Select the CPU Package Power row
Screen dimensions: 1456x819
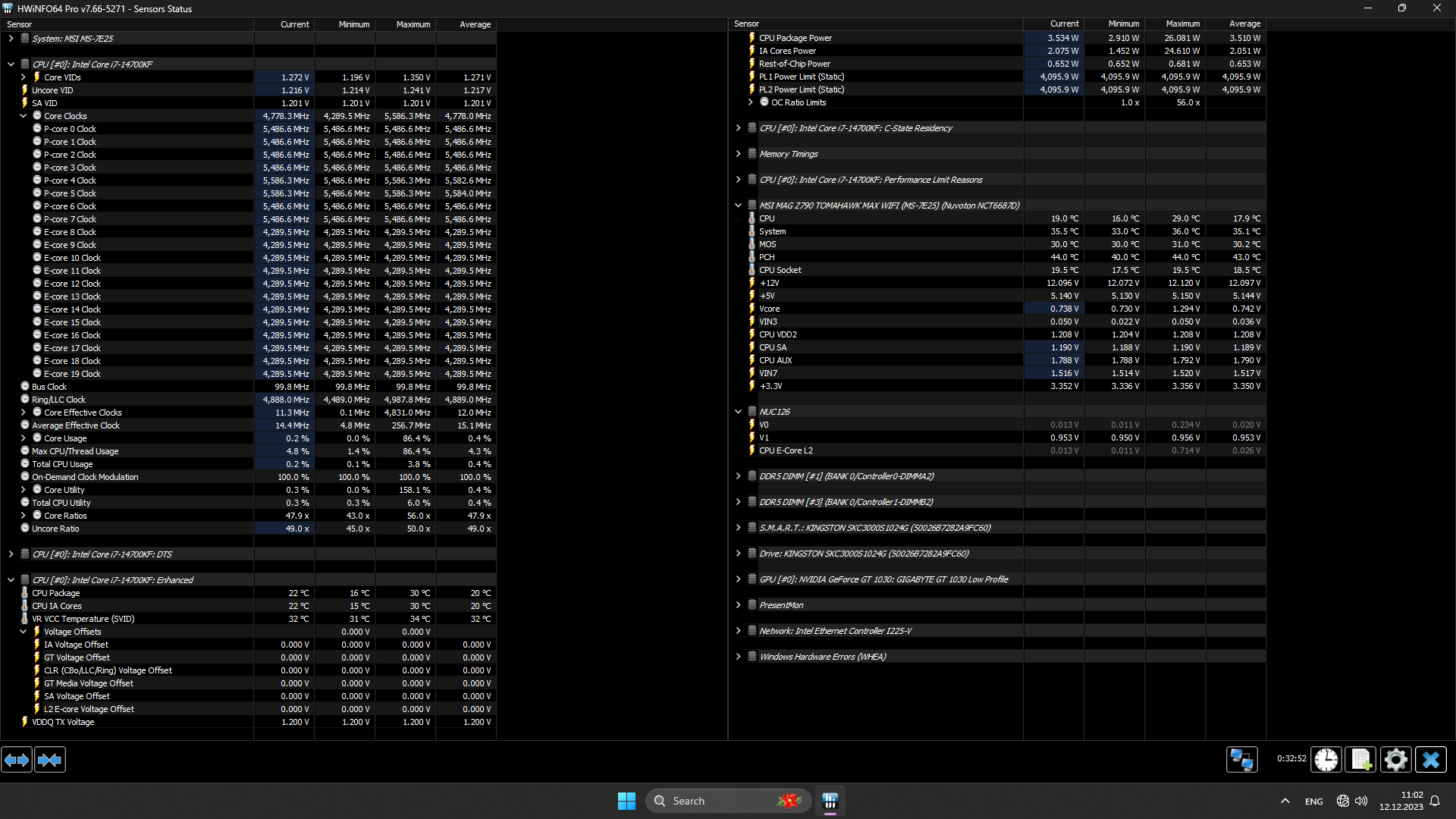pyautogui.click(x=795, y=38)
